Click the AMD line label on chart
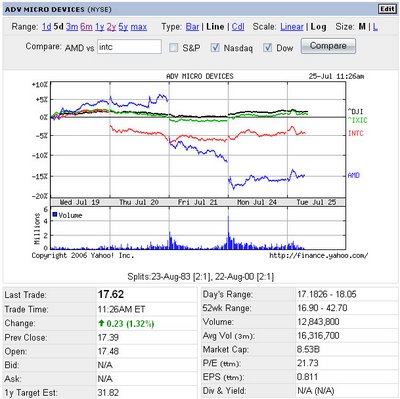This screenshot has height=399, width=400. click(x=354, y=175)
